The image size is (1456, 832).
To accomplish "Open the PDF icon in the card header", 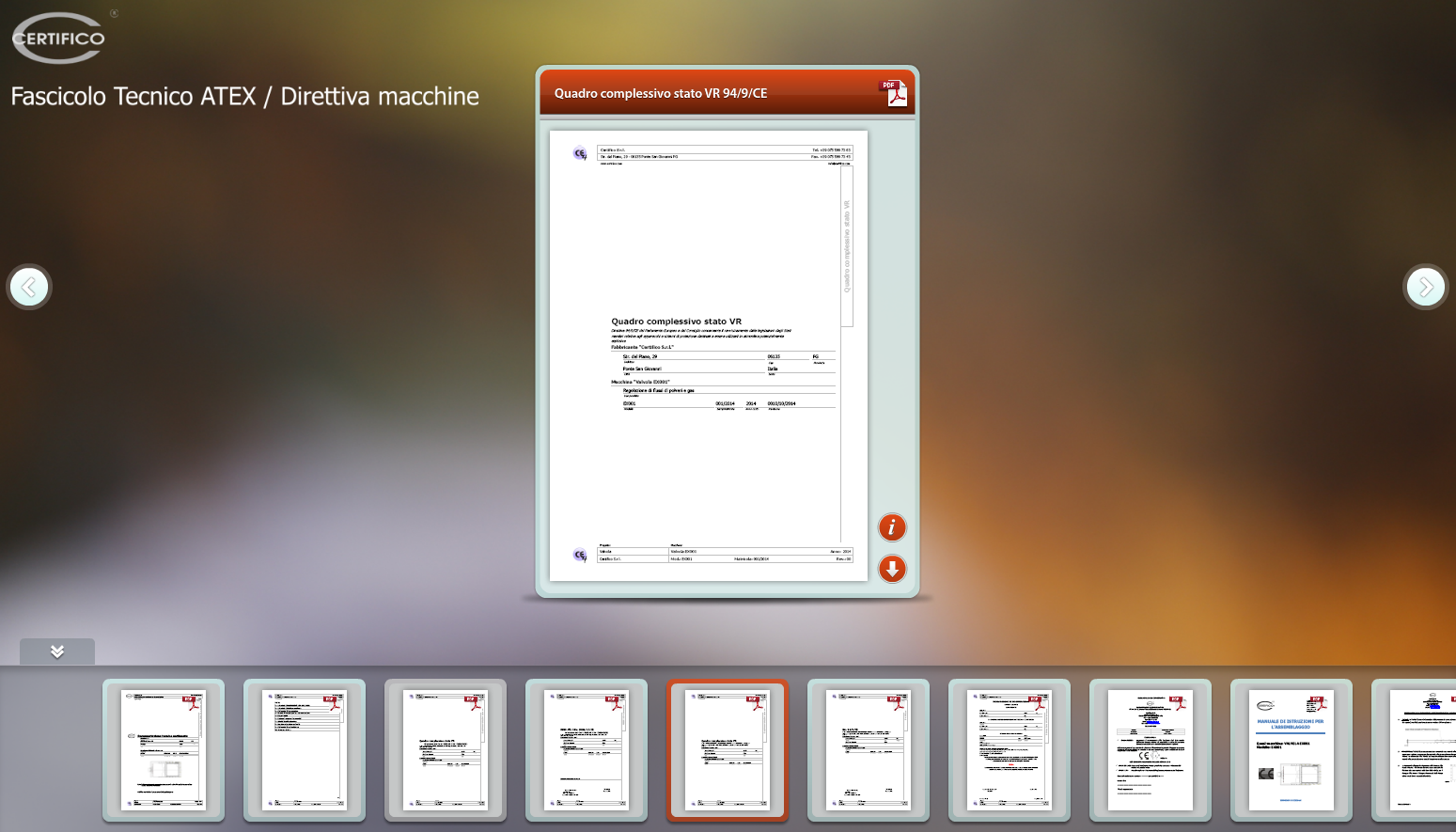I will click(893, 93).
